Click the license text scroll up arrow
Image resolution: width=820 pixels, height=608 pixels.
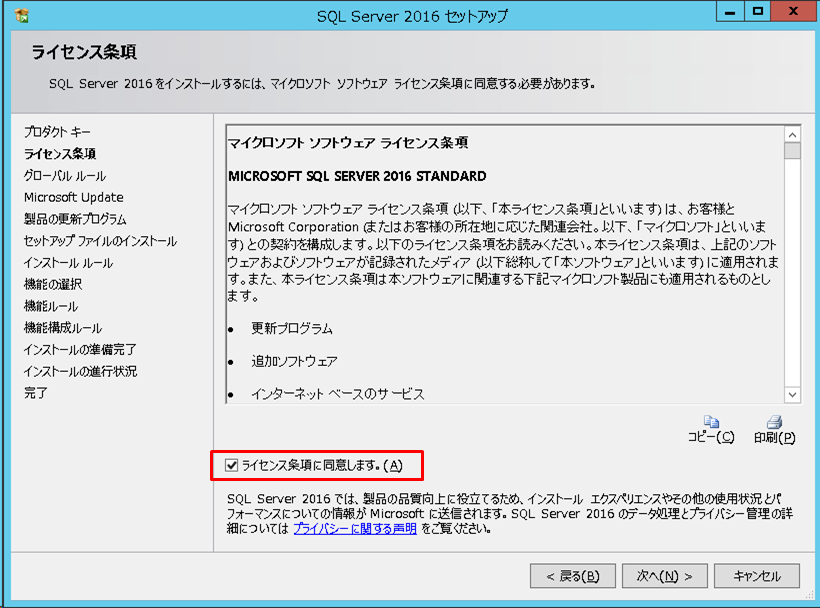pos(792,135)
